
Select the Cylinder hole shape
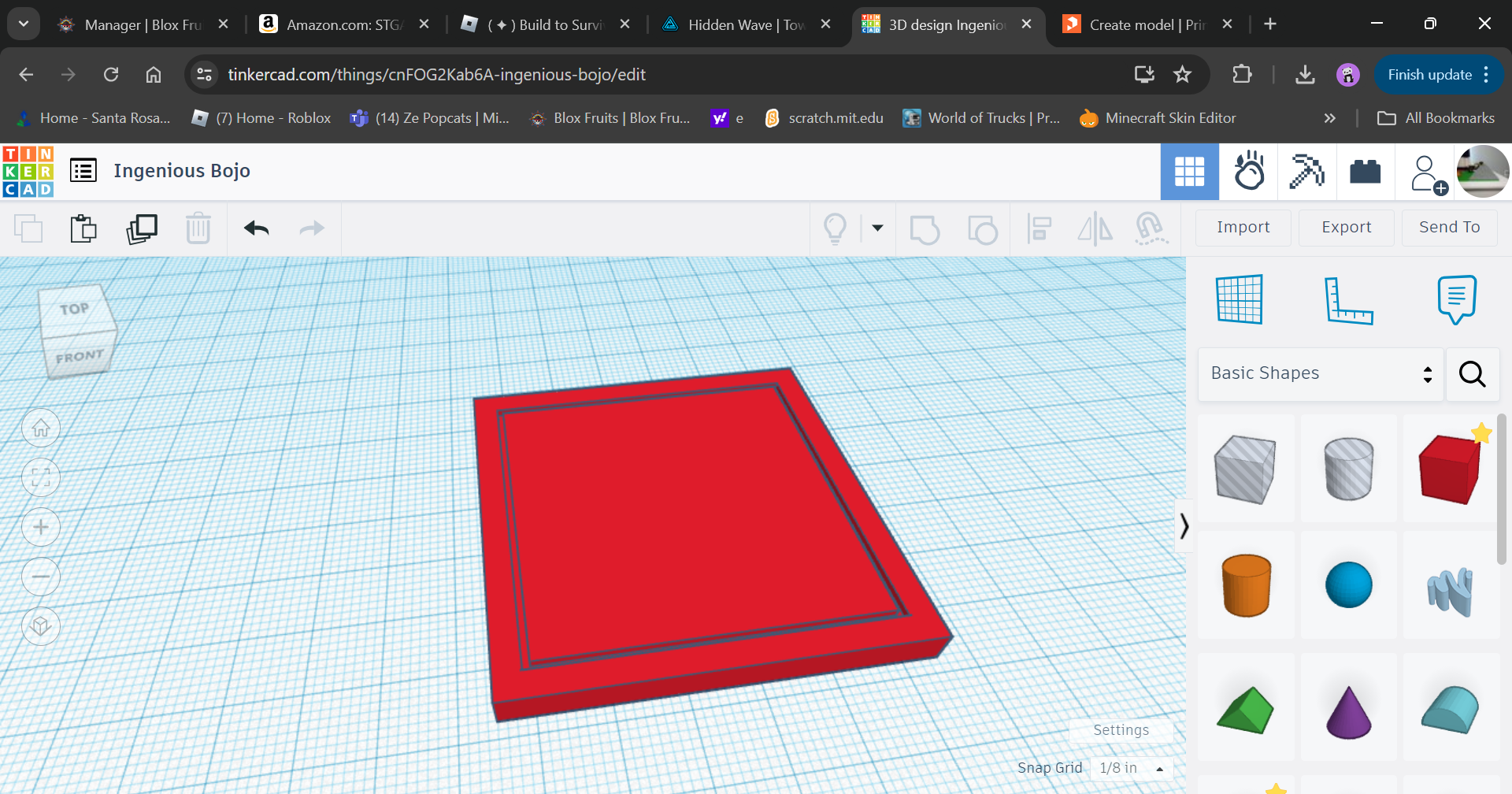(x=1348, y=468)
